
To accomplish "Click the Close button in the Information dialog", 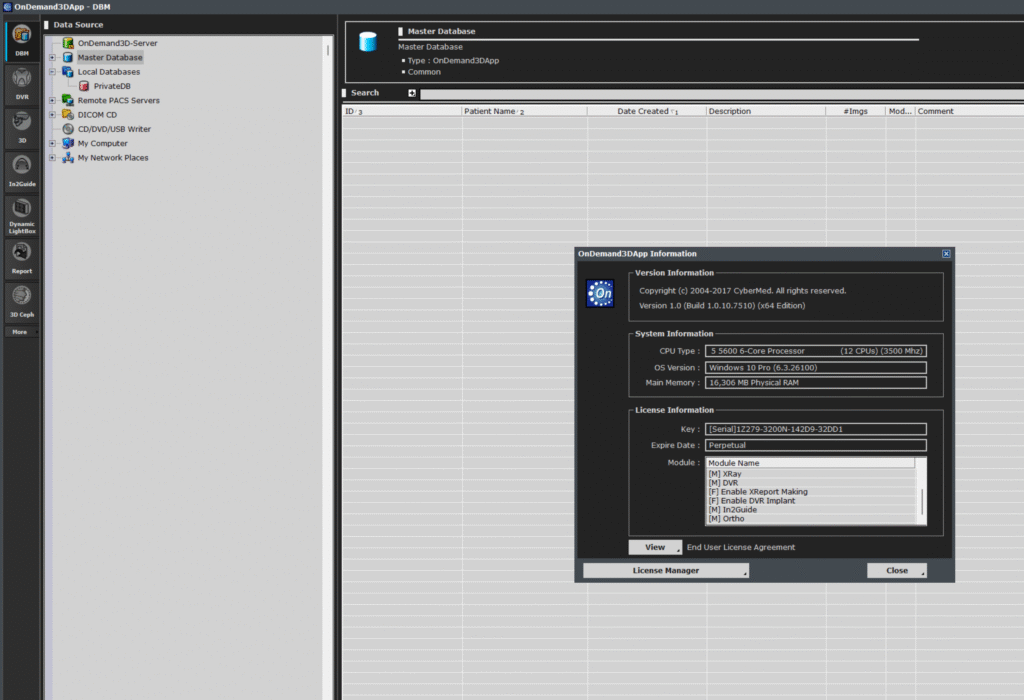I will [897, 571].
